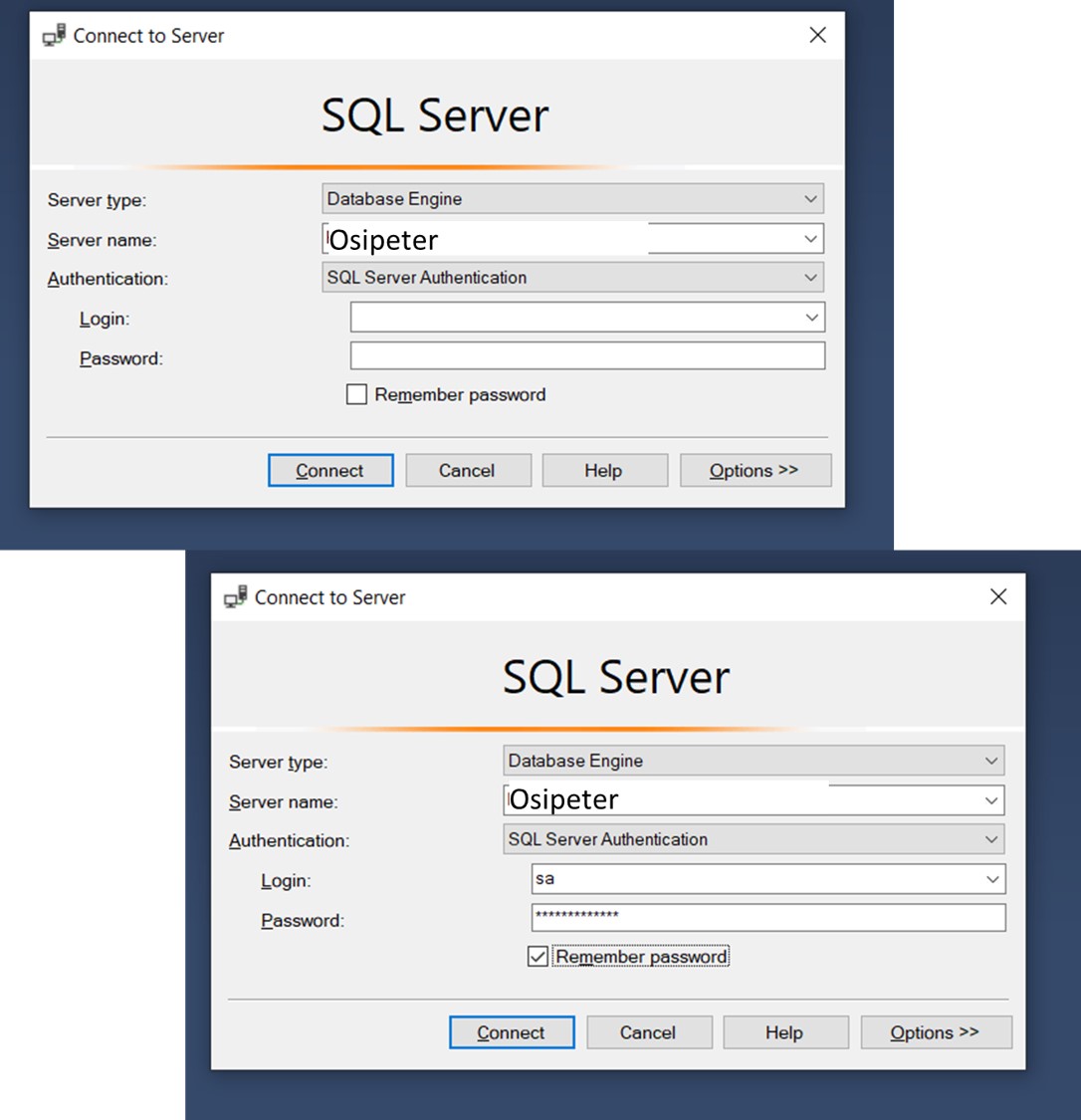Expand Options >> in the lower dialog

[936, 1032]
